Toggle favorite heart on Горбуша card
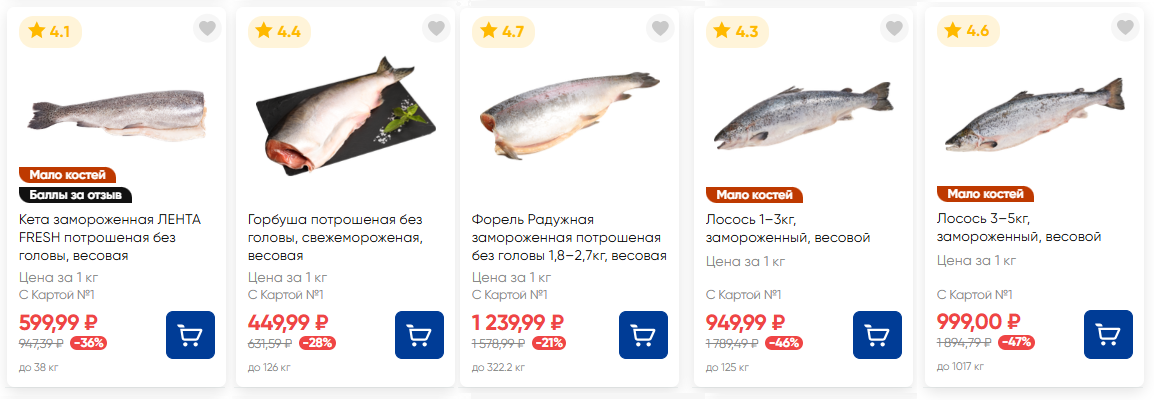Image resolution: width=1154 pixels, height=400 pixels. point(436,29)
